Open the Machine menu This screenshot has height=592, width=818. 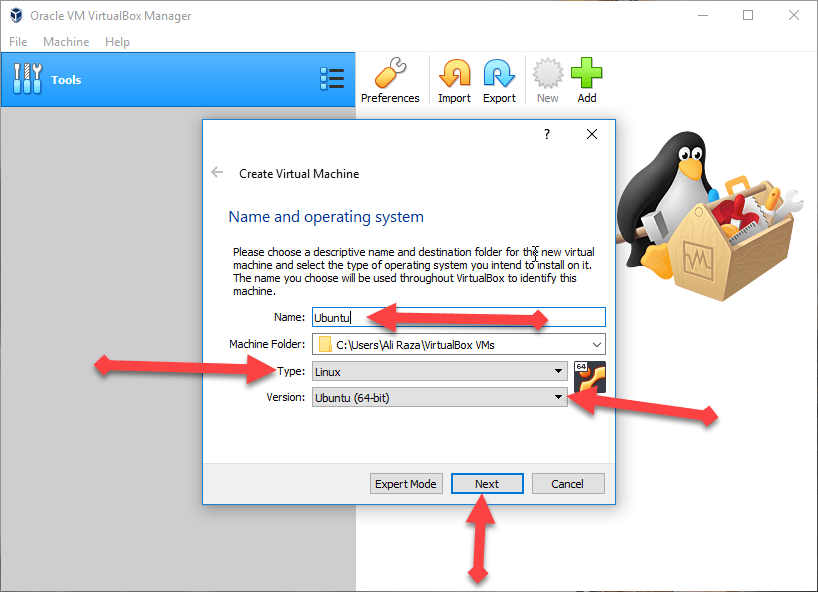pos(66,42)
